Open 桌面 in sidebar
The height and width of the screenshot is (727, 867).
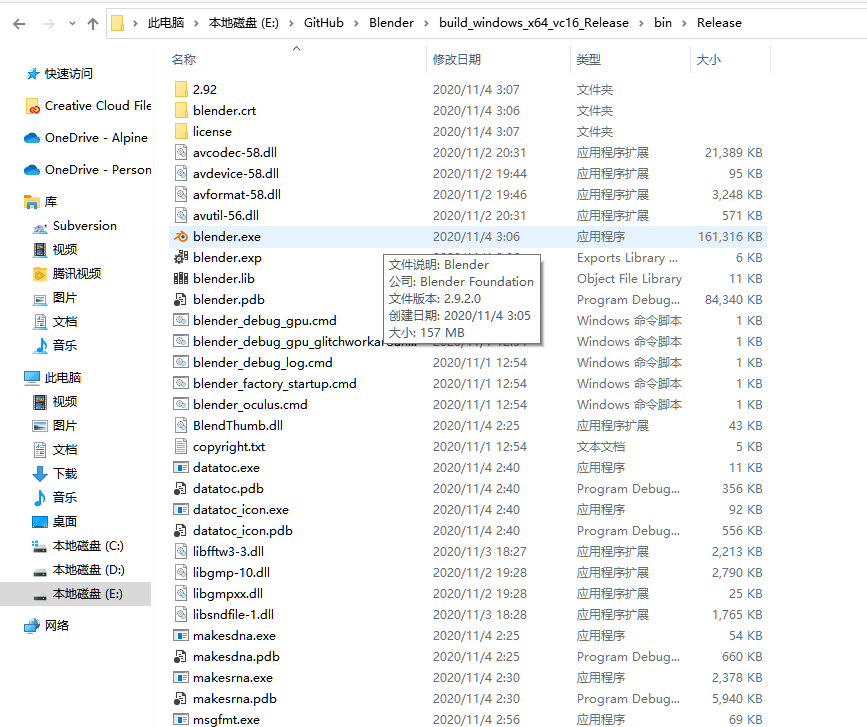[x=65, y=521]
